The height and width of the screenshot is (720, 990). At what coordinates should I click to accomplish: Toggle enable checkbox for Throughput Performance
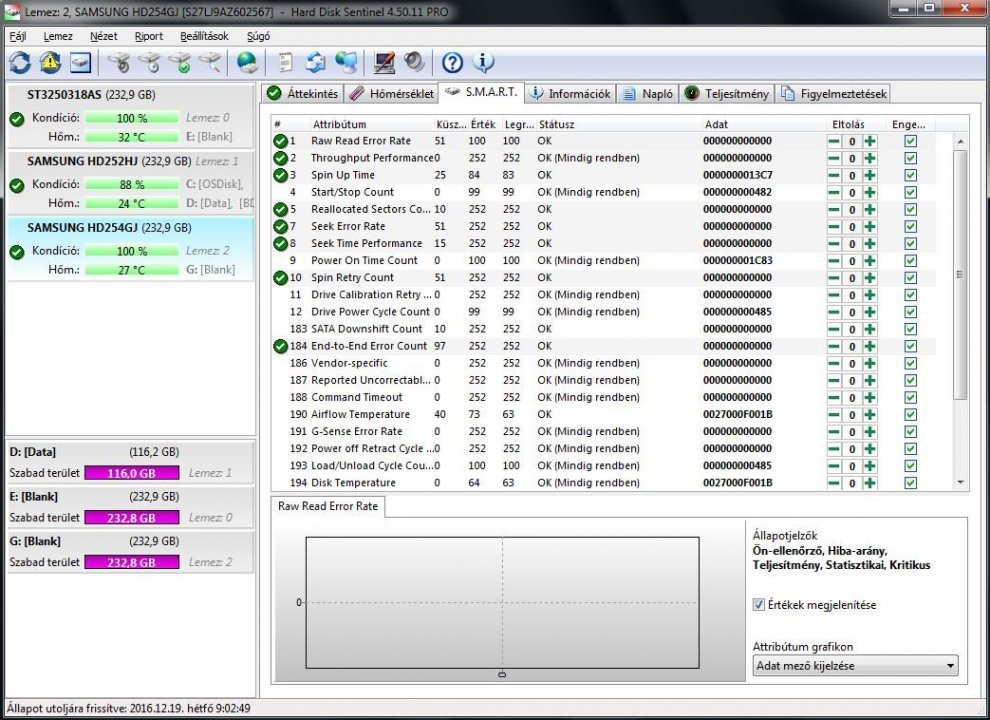910,159
